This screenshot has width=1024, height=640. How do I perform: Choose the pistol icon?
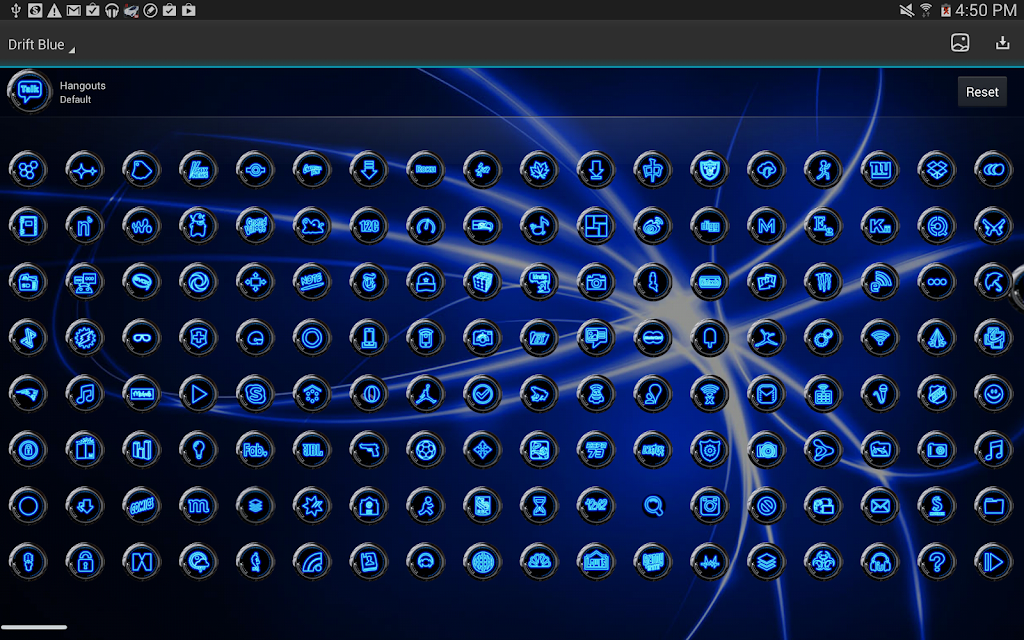coord(369,450)
